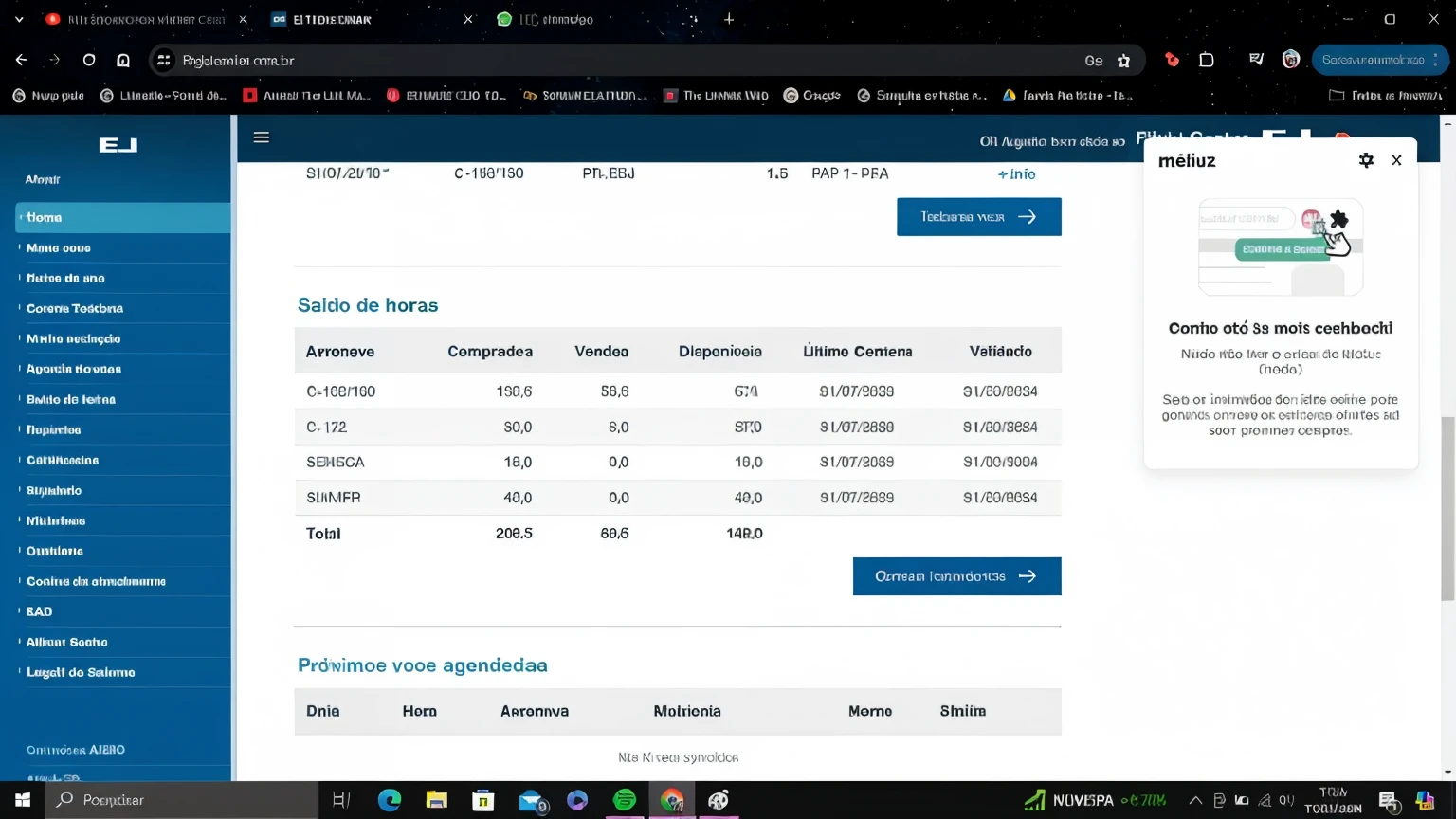Screen dimensions: 1456x819
Task: Click C-188/160 row in hours table
Action: point(678,391)
